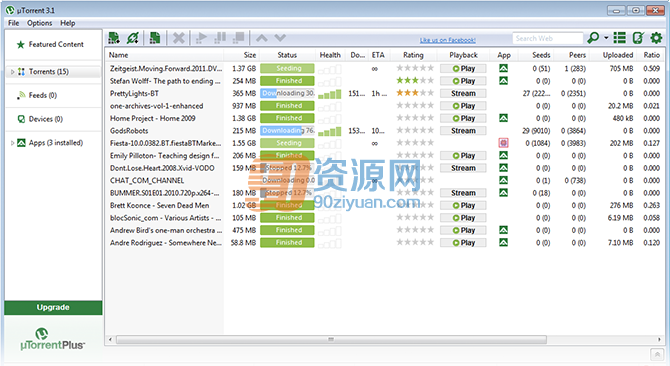Open the File menu
This screenshot has width=670, height=366.
tap(14, 23)
